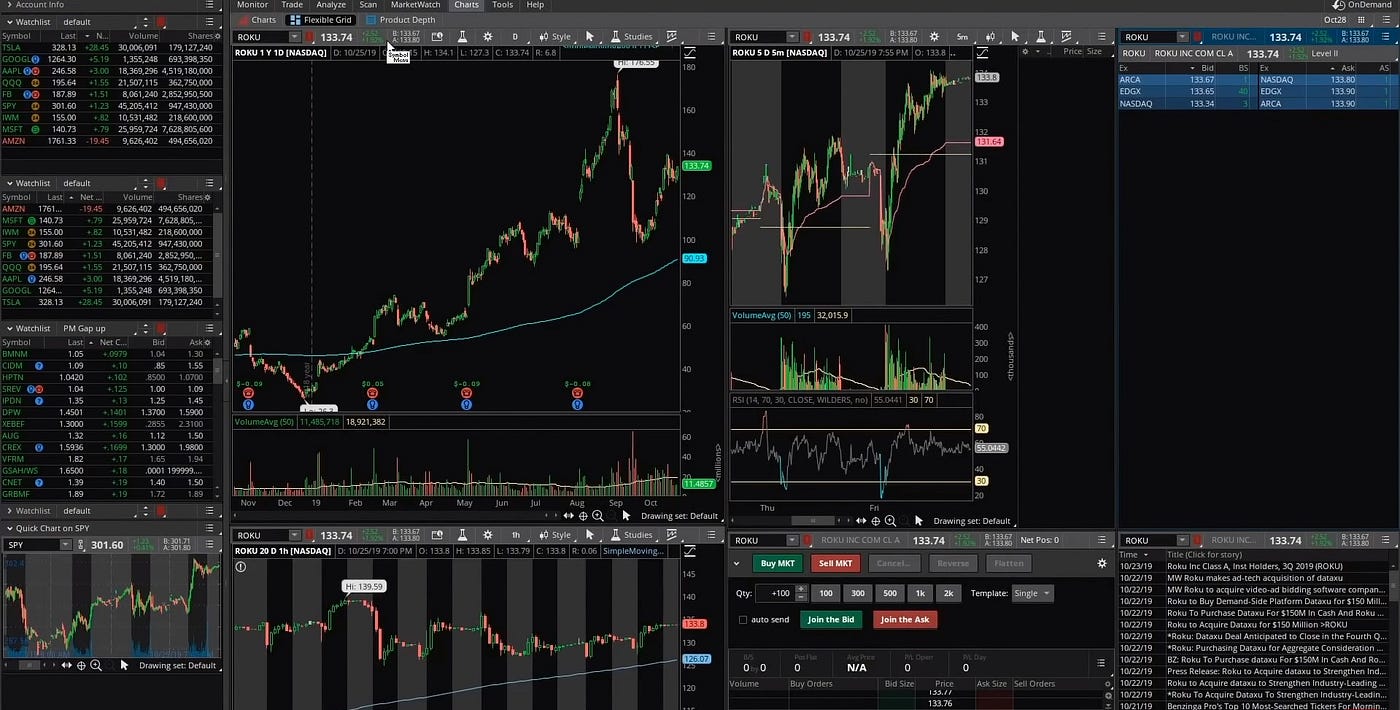1400x710 pixels.
Task: Open the ROKU symbol dropdown in the 1Y chart
Action: 294,37
